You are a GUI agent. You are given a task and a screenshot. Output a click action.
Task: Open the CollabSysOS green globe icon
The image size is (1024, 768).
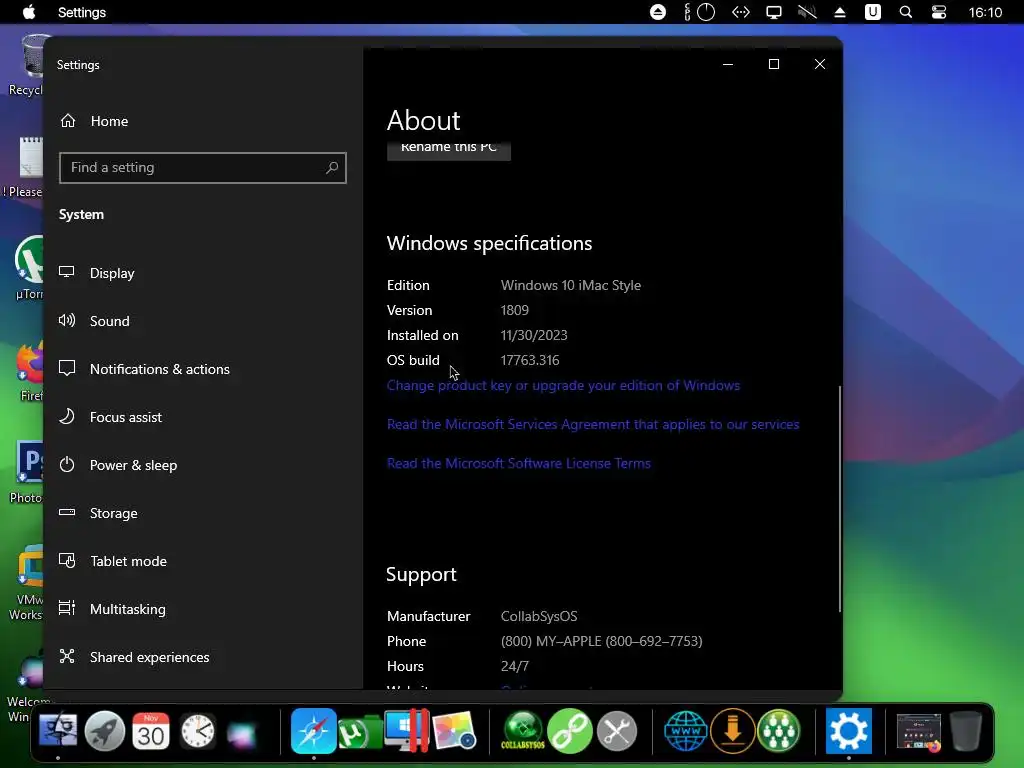[x=523, y=731]
